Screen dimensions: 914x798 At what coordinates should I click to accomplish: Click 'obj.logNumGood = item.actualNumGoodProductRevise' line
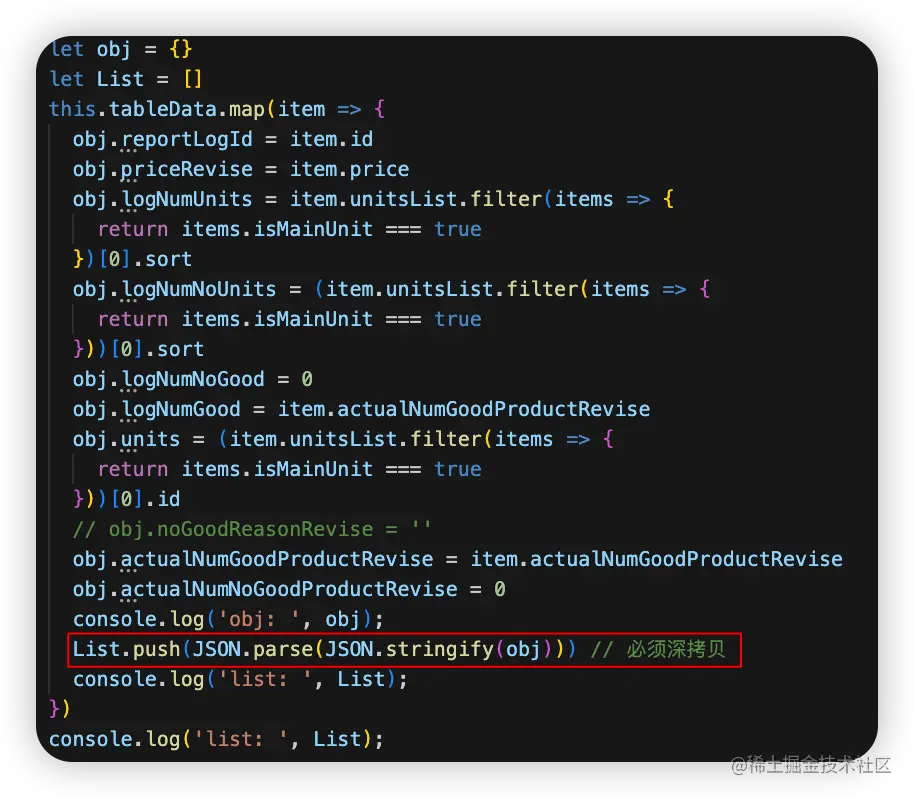[x=361, y=409]
